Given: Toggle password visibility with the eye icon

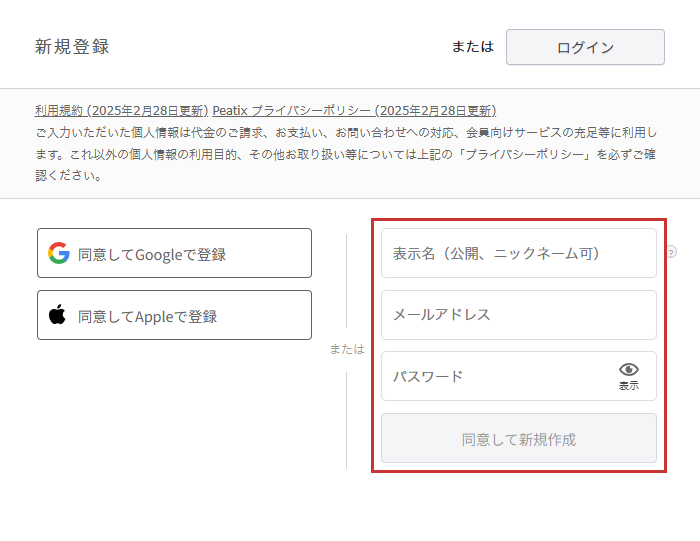Looking at the screenshot, I should coord(628,370).
